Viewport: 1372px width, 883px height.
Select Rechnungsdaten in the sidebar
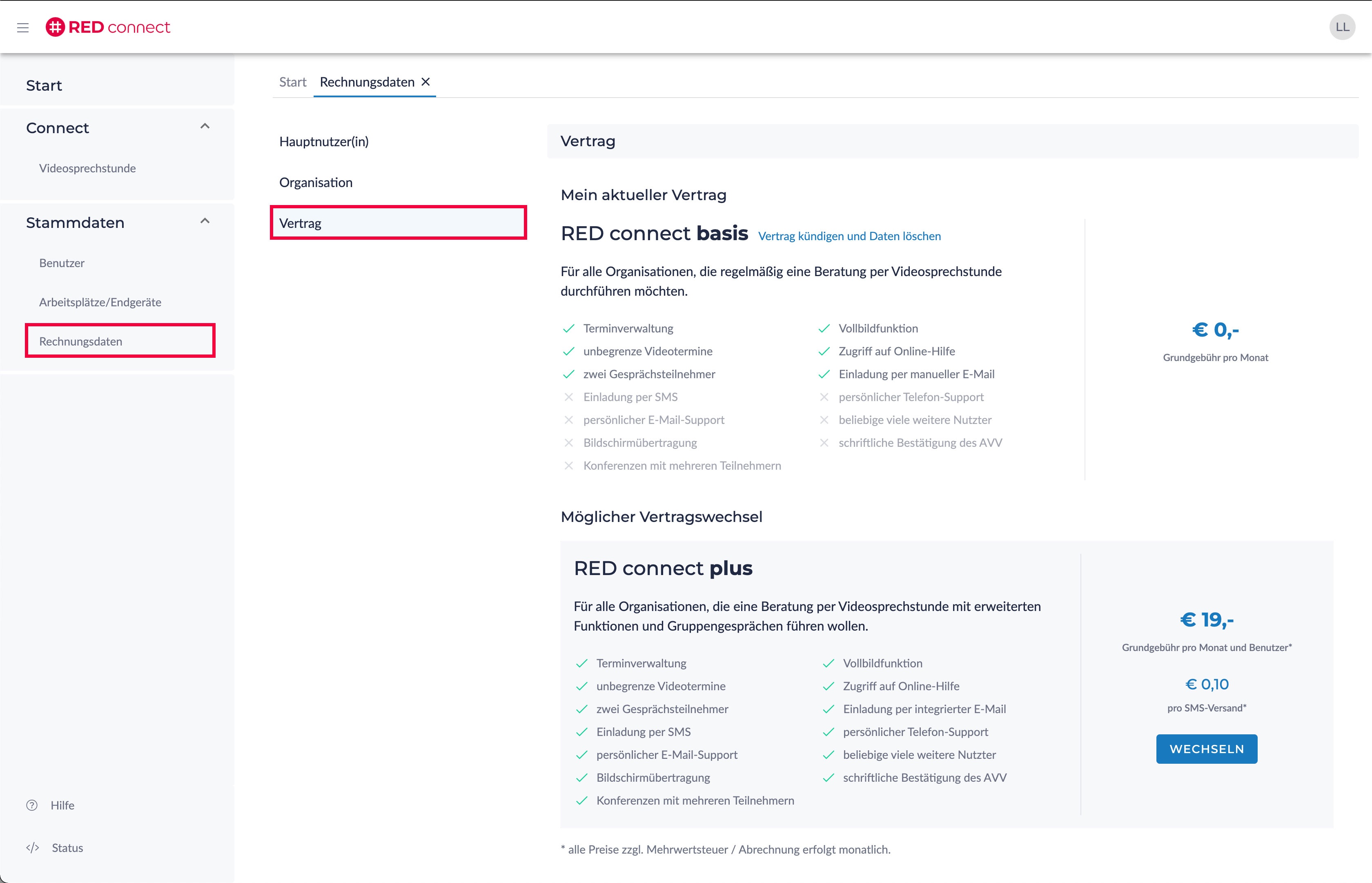81,341
